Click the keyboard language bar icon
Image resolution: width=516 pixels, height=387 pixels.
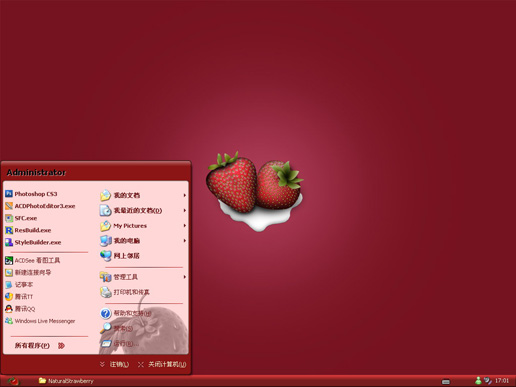pyautogui.click(x=446, y=381)
